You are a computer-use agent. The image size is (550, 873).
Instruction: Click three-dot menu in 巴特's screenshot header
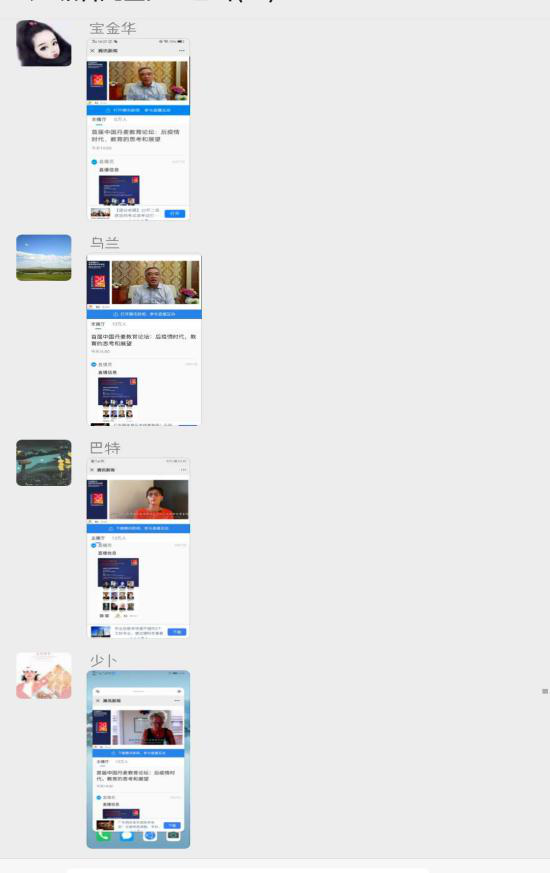(x=183, y=470)
